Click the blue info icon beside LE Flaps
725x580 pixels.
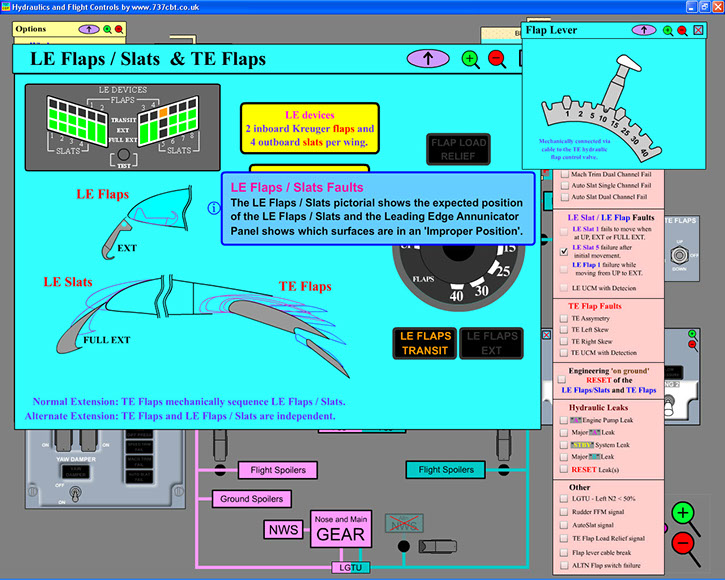(213, 209)
